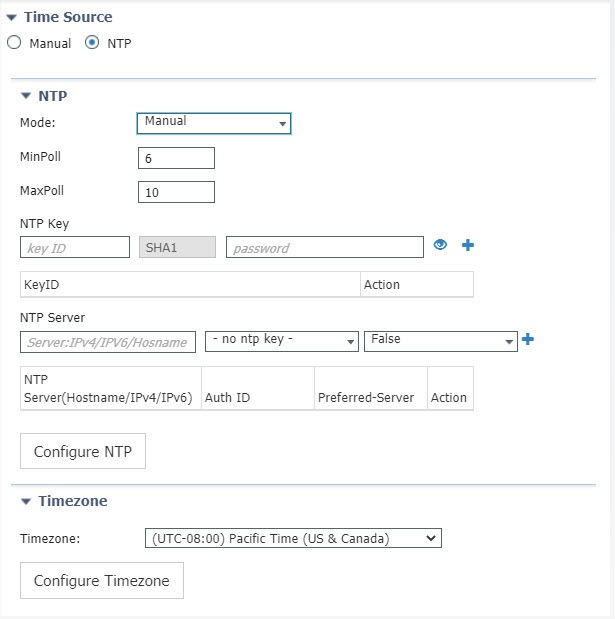Click the Timezone section heading text
615x619 pixels.
73,501
